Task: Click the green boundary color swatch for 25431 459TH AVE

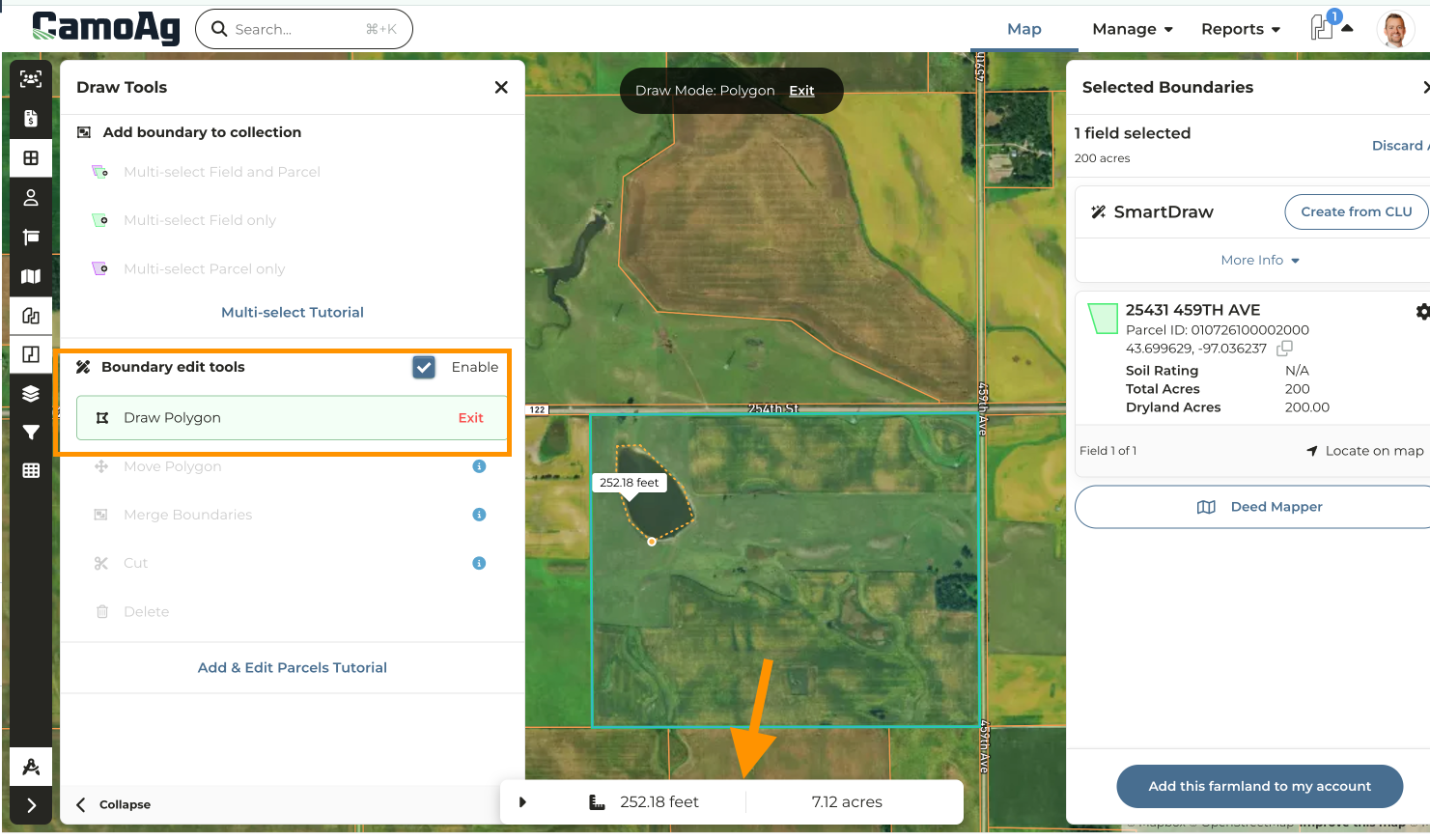Action: click(x=1102, y=320)
